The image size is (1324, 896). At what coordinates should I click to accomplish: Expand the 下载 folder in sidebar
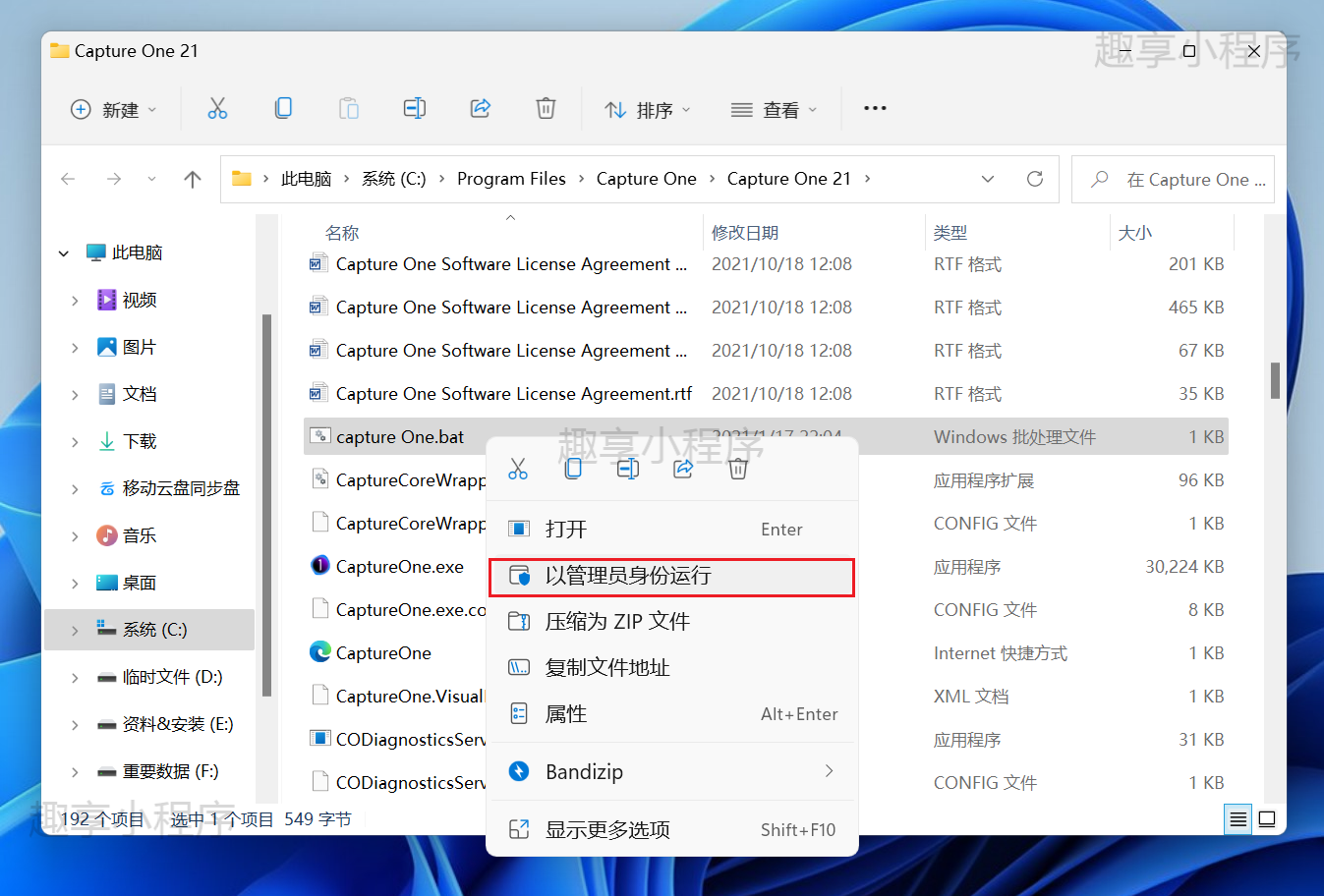[x=76, y=442]
